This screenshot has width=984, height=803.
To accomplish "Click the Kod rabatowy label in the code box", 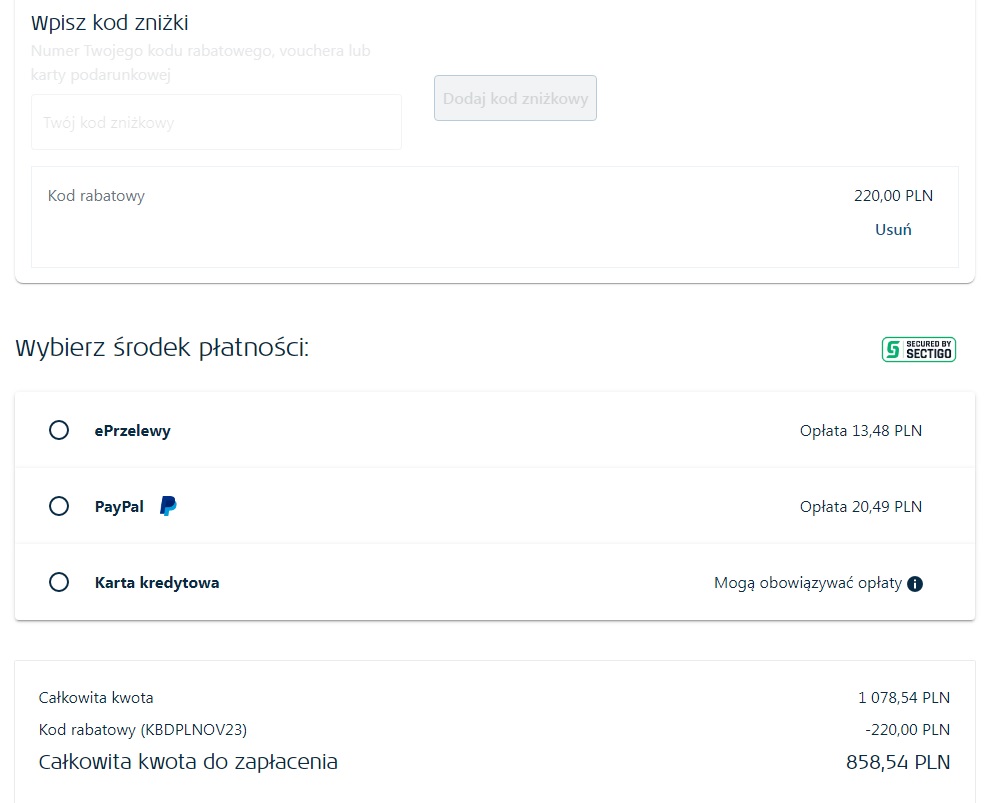I will (x=96, y=196).
